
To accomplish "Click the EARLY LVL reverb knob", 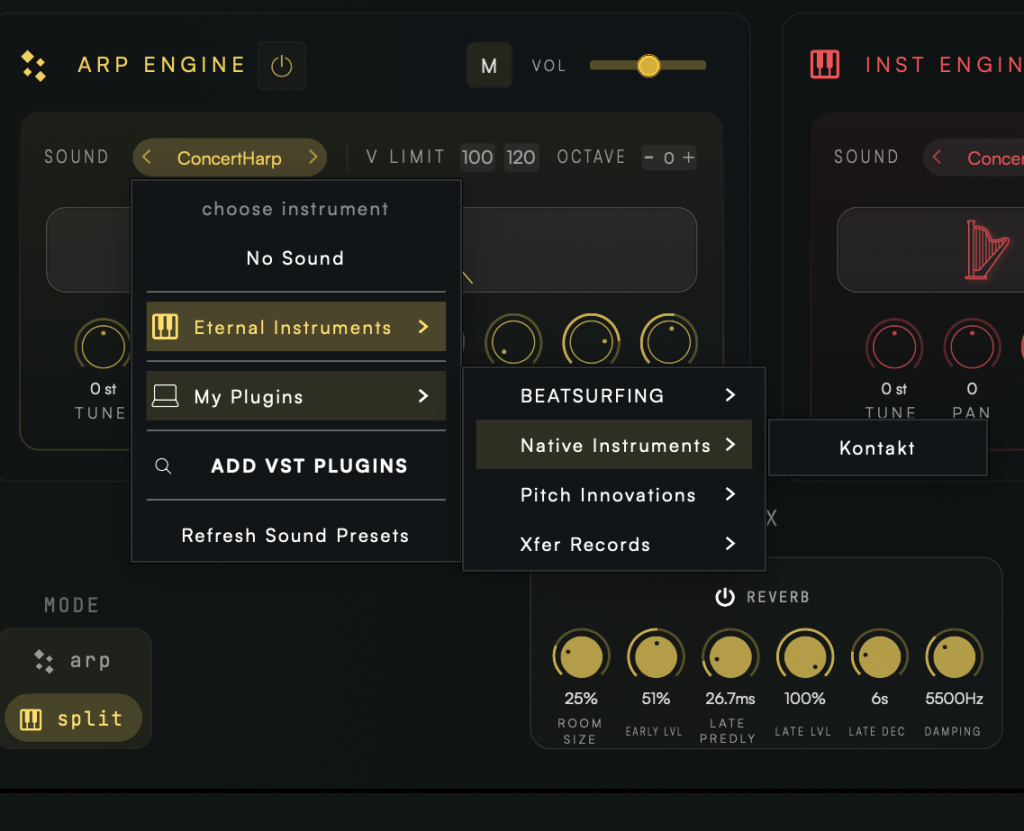I will (x=656, y=657).
